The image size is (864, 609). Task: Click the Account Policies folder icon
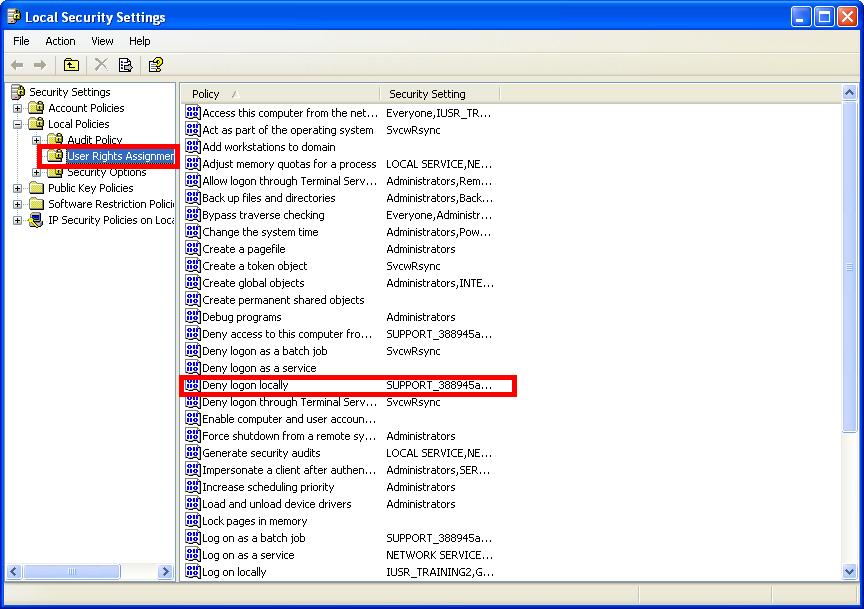click(36, 107)
